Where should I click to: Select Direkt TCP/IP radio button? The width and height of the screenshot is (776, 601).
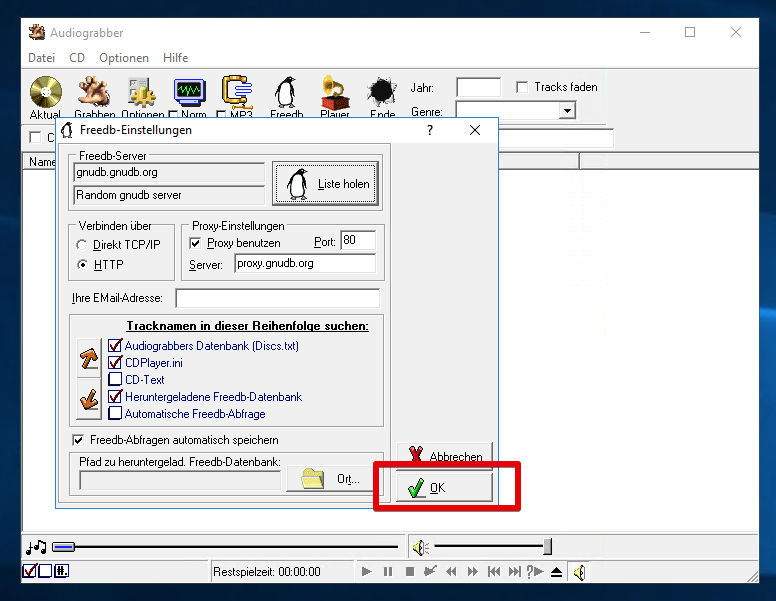82,245
